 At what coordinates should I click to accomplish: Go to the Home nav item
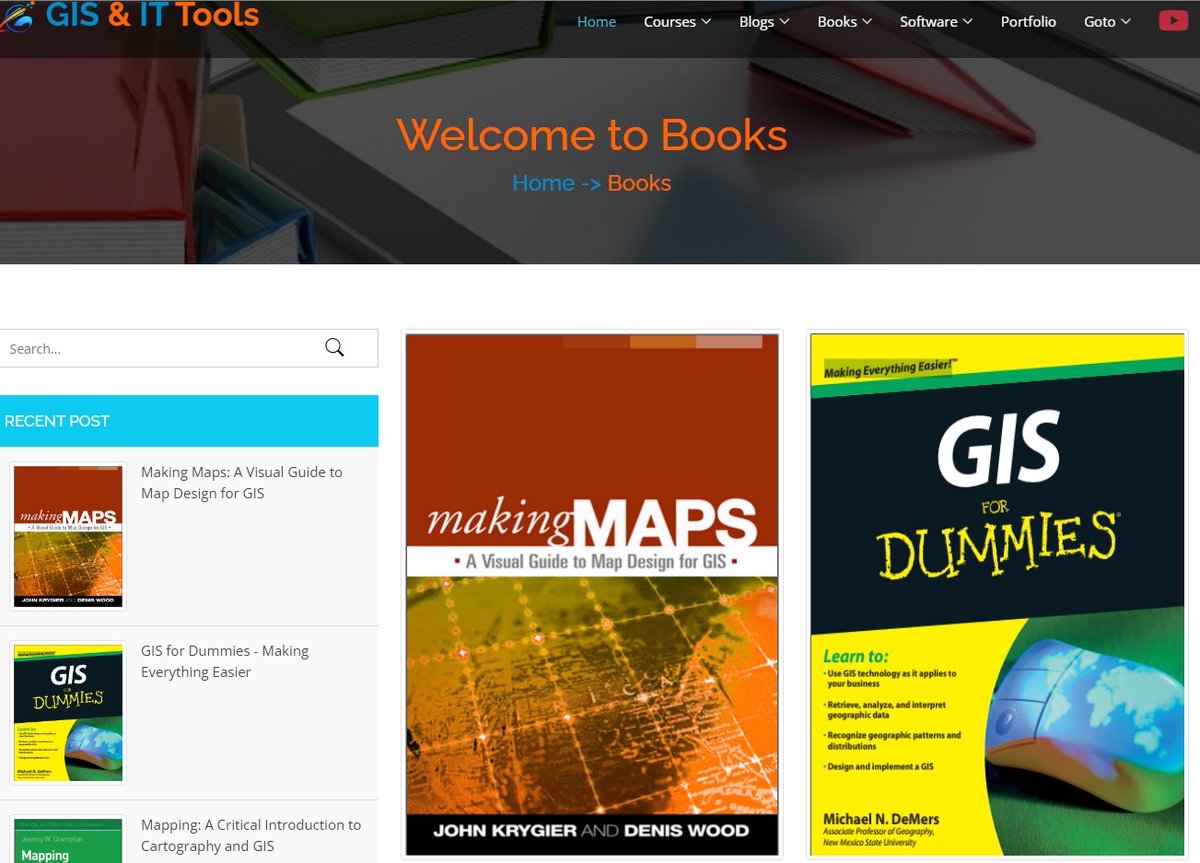(597, 22)
